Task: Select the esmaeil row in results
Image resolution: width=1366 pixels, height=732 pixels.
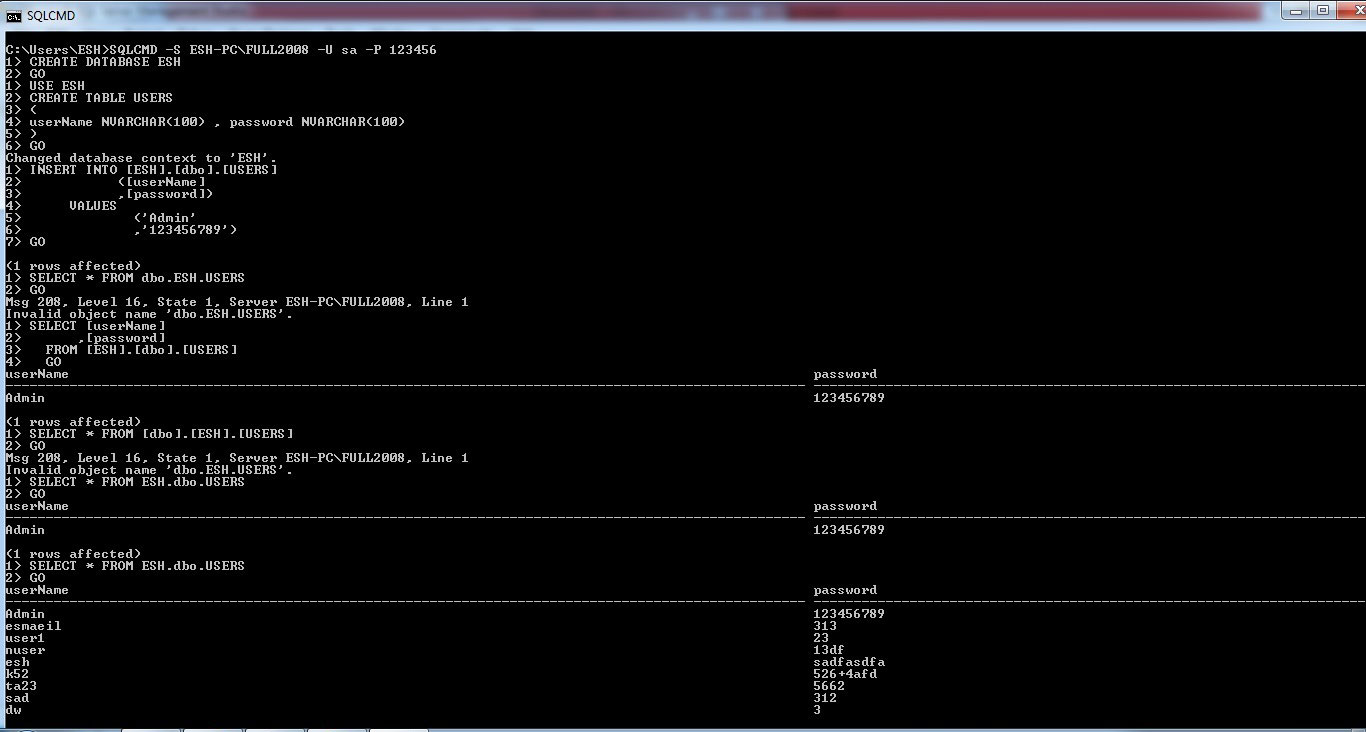Action: click(33, 626)
